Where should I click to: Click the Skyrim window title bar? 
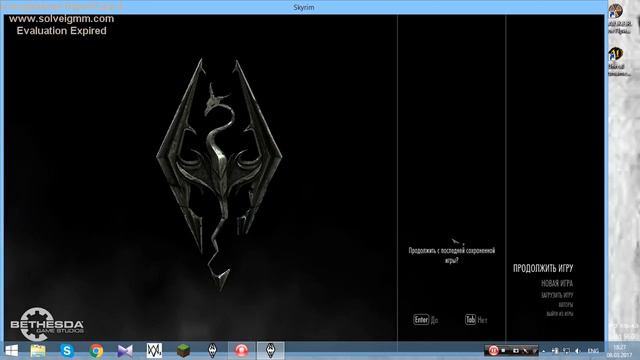click(304, 7)
